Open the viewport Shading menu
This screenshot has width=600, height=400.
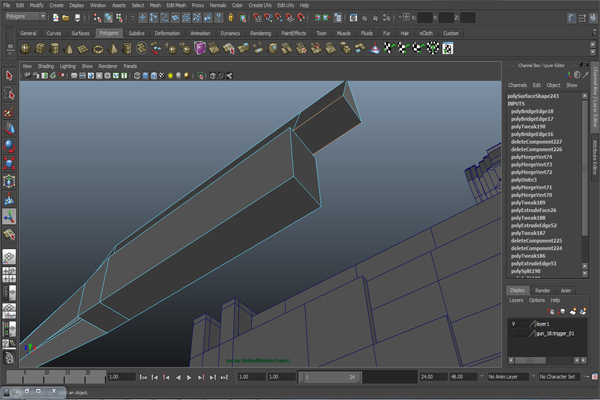click(x=46, y=66)
